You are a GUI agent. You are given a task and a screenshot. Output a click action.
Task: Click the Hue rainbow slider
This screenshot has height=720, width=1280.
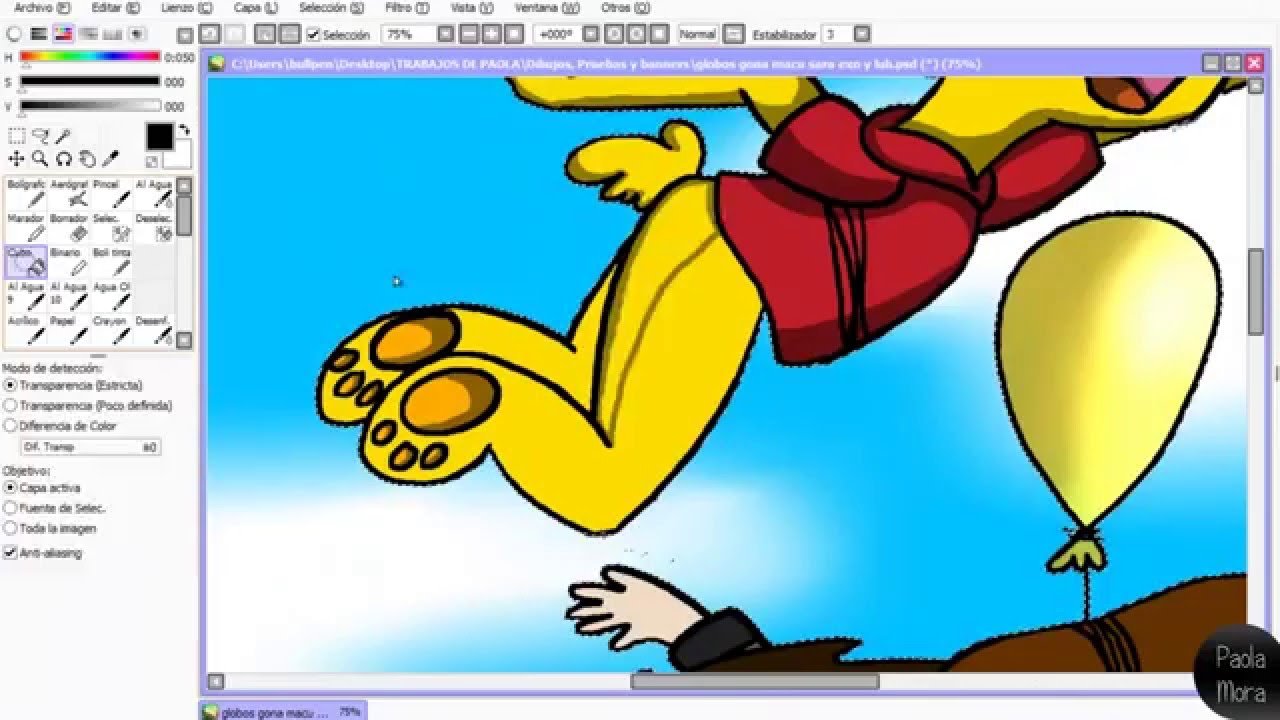point(90,58)
